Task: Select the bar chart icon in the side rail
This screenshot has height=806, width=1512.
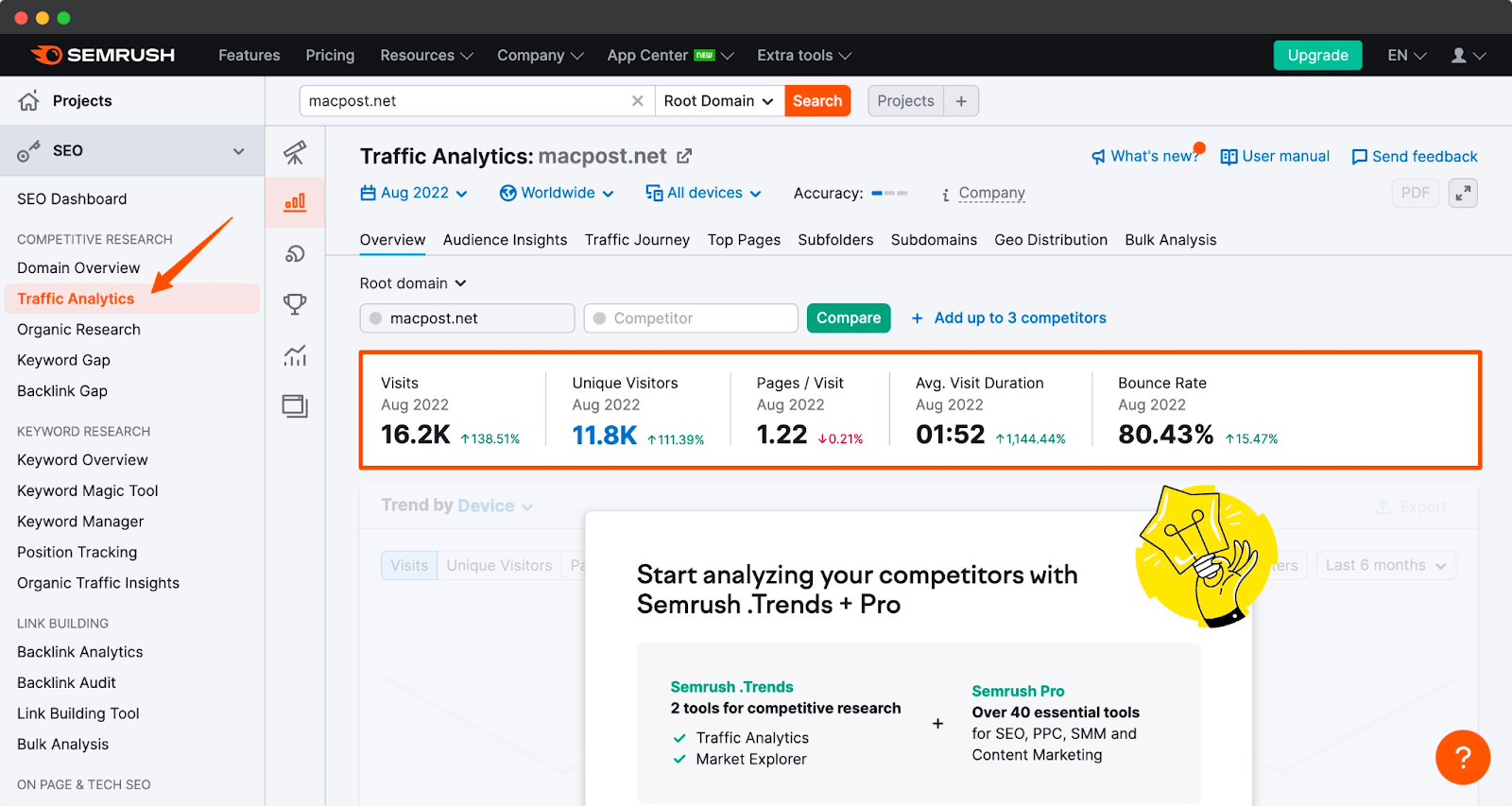Action: click(x=295, y=201)
